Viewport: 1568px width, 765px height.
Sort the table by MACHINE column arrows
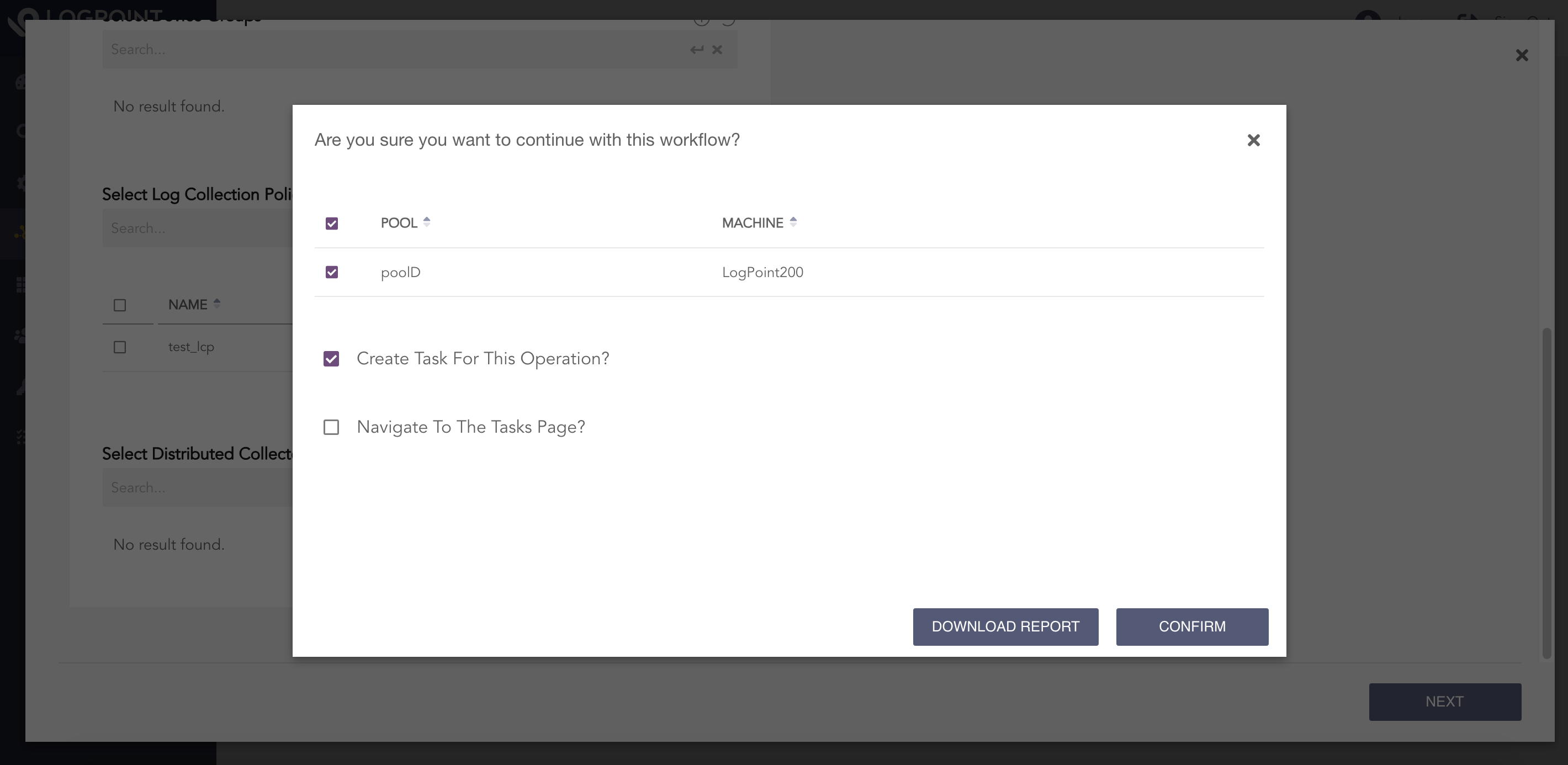[x=792, y=222]
